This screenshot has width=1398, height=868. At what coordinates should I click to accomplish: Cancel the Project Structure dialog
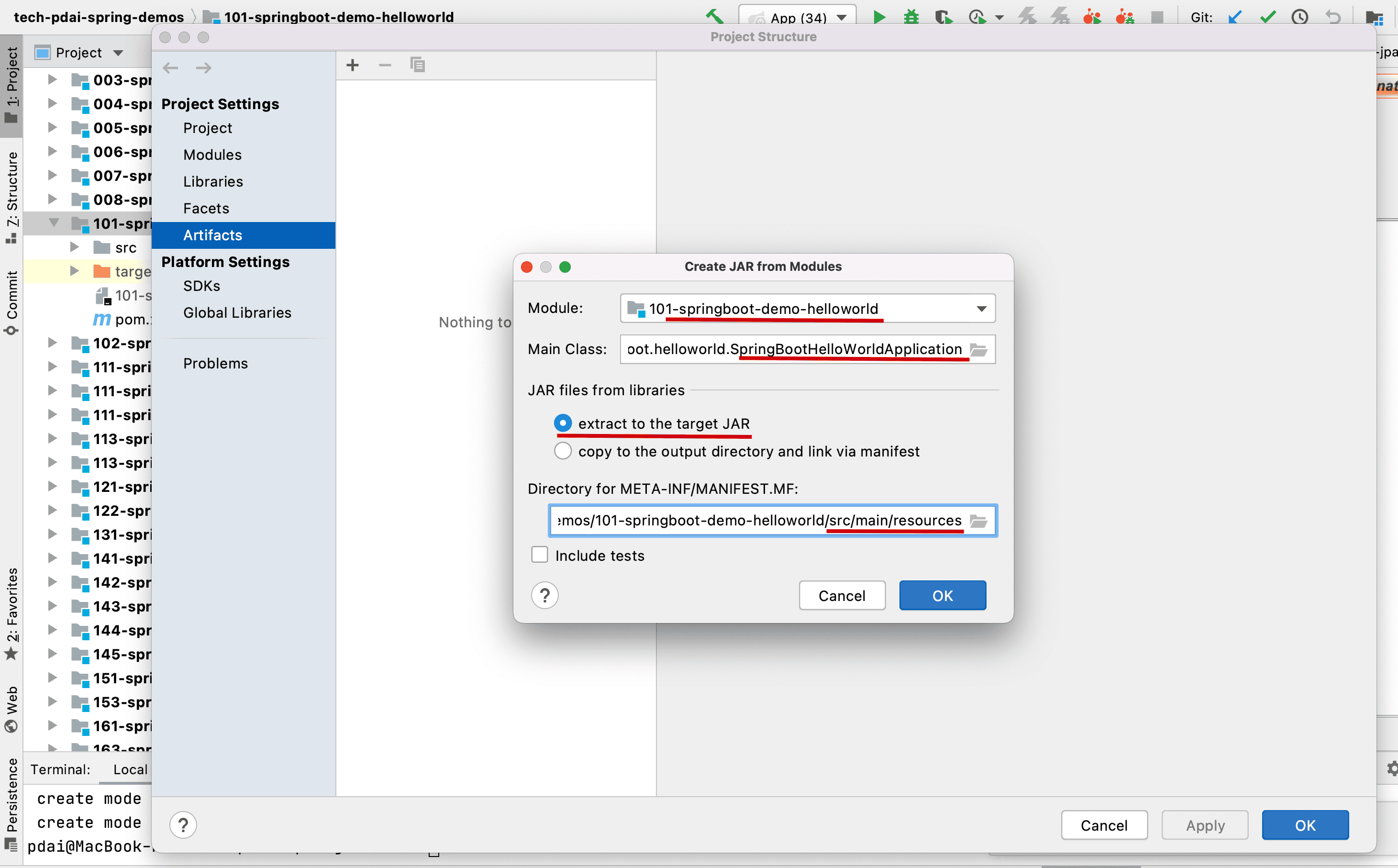click(x=1104, y=825)
